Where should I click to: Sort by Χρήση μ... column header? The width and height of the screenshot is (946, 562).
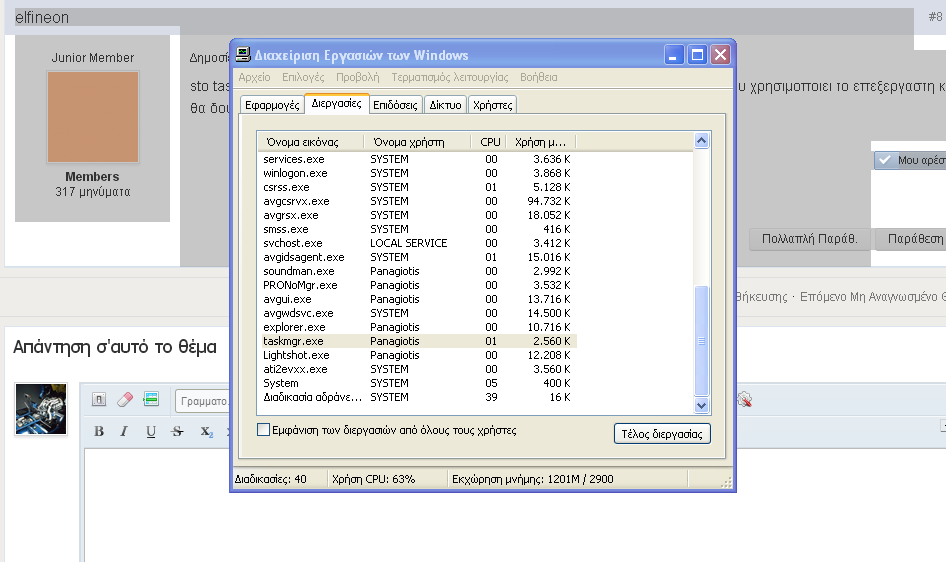tap(541, 142)
